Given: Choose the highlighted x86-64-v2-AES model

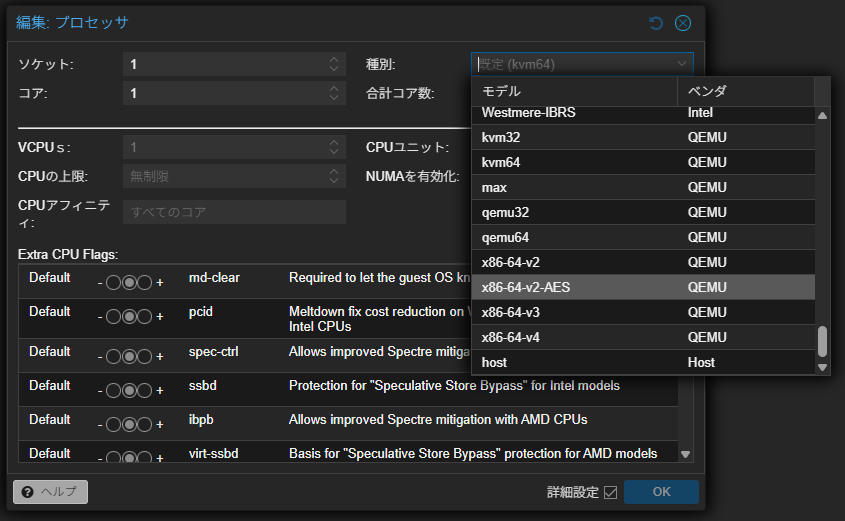Looking at the screenshot, I should coord(643,287).
